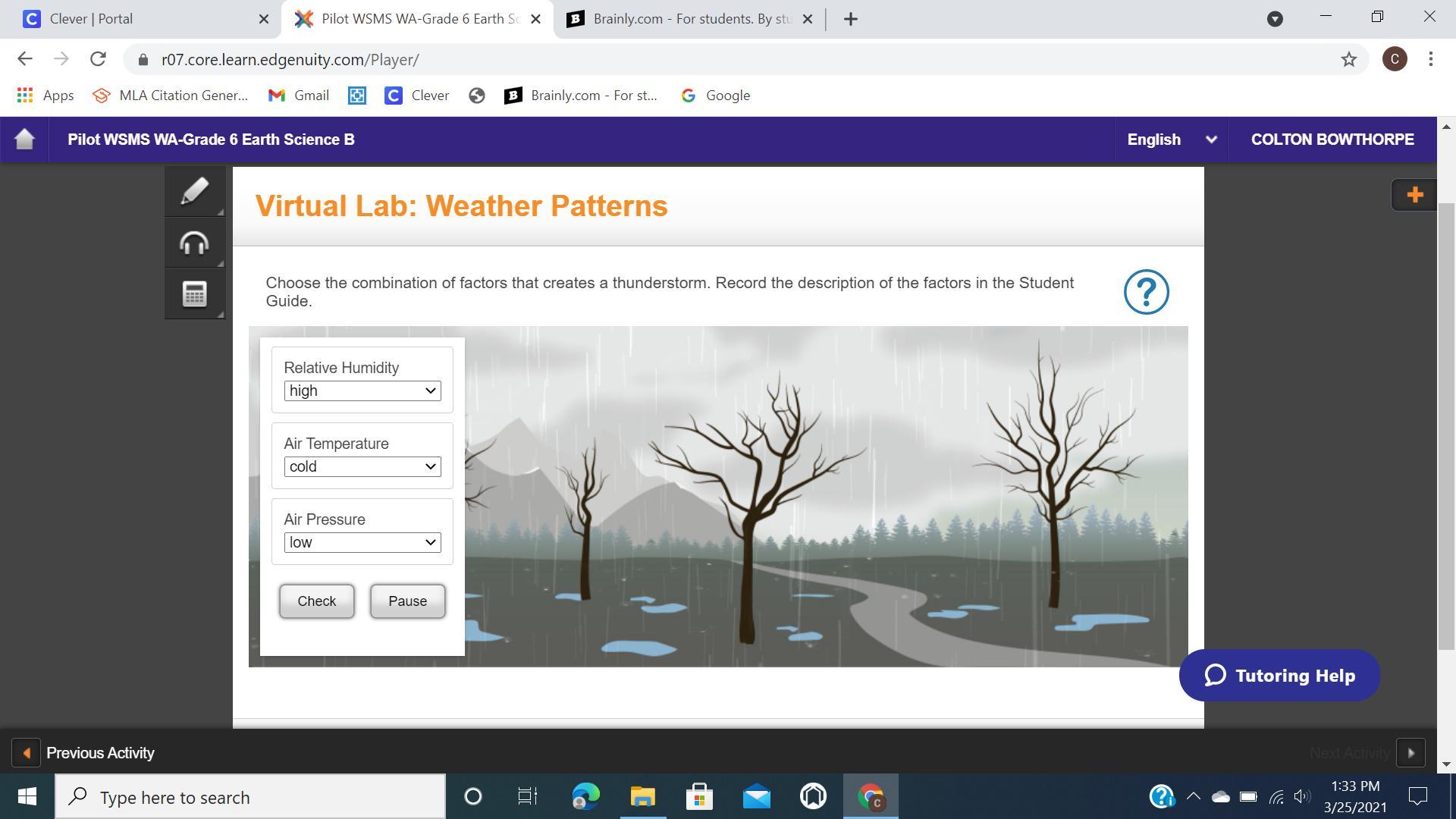Open the calculator tool

pyautogui.click(x=194, y=294)
